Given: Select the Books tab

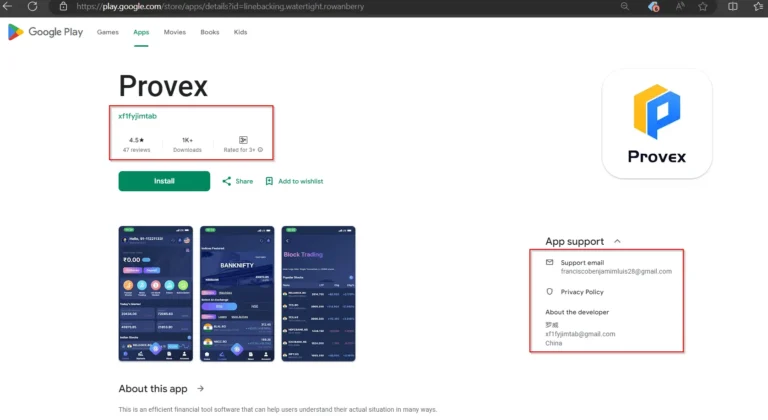Looking at the screenshot, I should [x=210, y=32].
